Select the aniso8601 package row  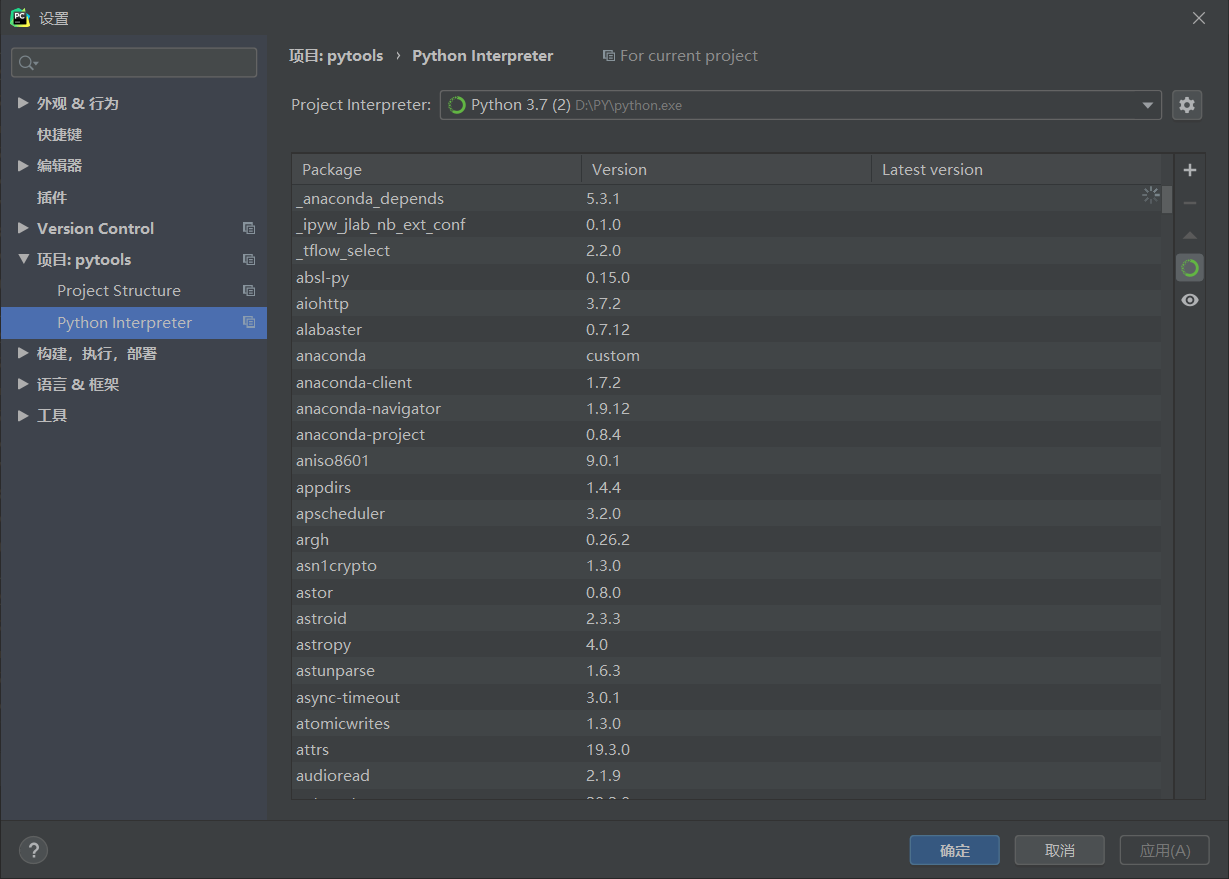pyautogui.click(x=727, y=461)
